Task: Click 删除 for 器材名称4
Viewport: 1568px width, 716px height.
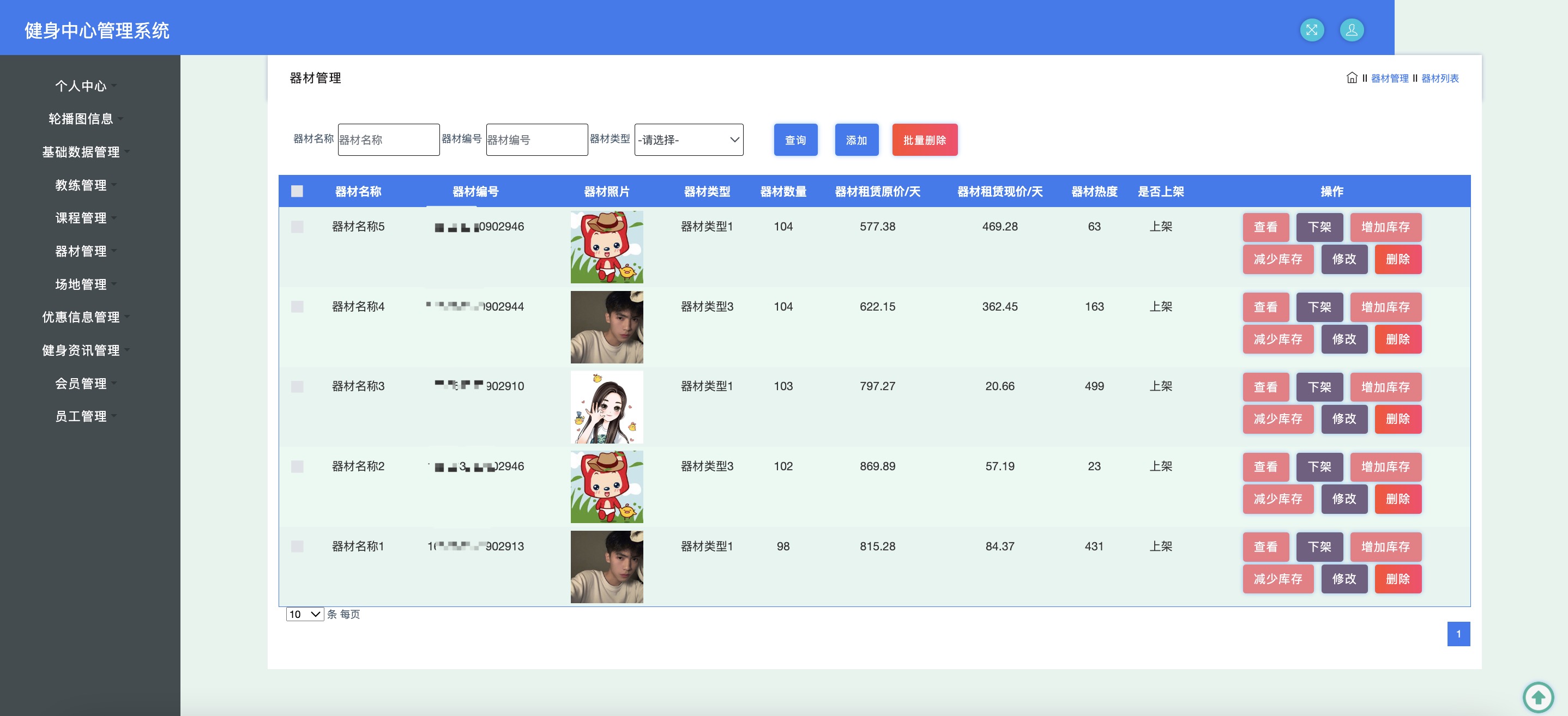Action: (1397, 339)
